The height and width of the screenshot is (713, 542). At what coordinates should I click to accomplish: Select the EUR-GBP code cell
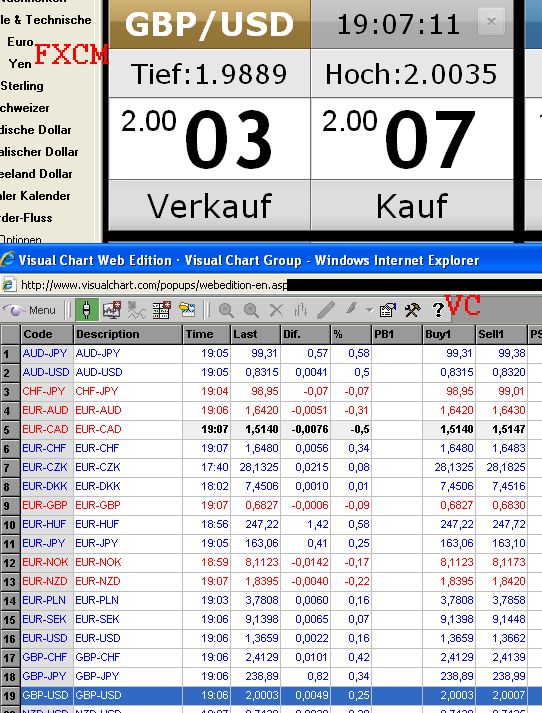46,506
